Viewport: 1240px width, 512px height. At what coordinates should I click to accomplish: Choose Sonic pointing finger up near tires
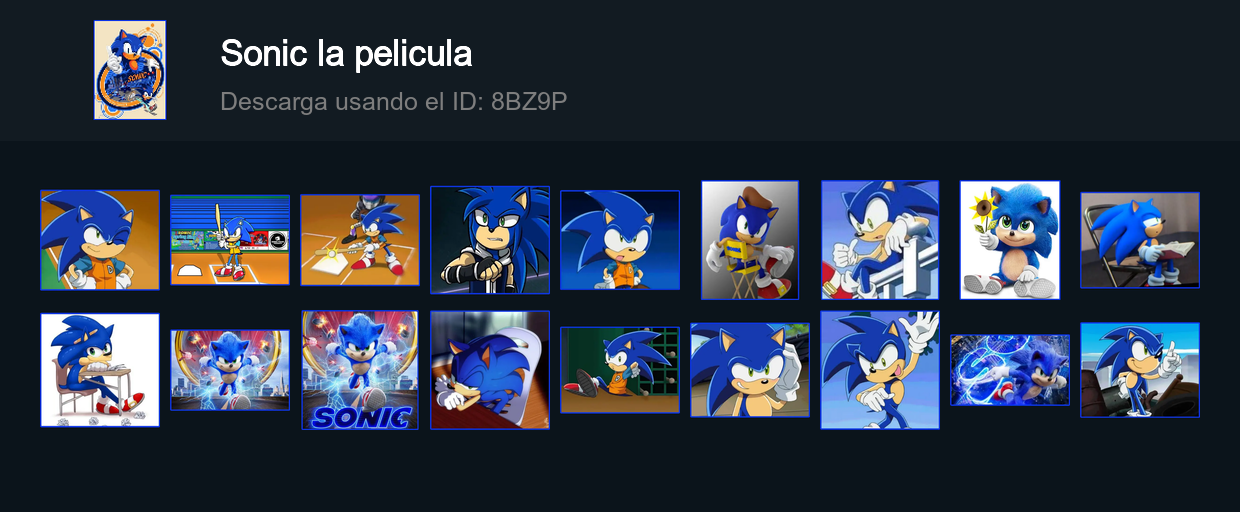tap(1140, 370)
